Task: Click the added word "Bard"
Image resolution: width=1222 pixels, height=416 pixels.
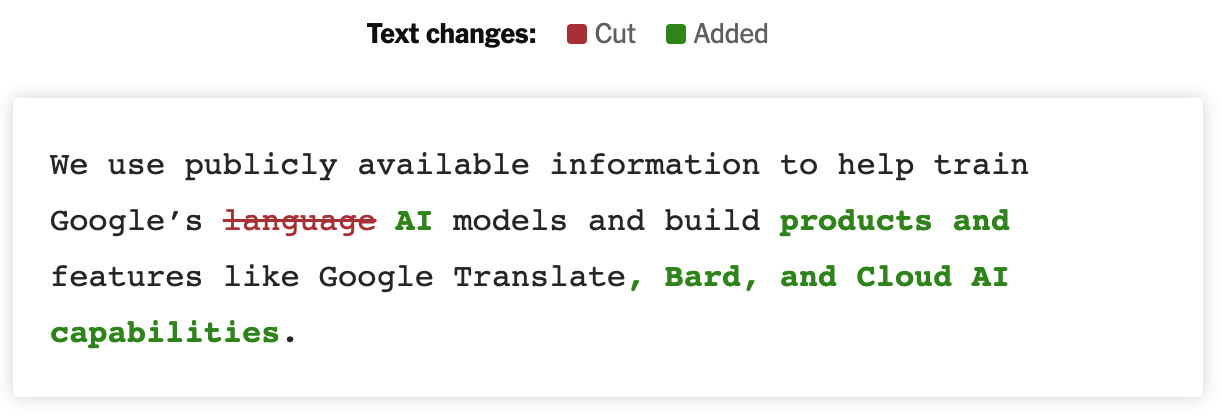Action: 702,276
